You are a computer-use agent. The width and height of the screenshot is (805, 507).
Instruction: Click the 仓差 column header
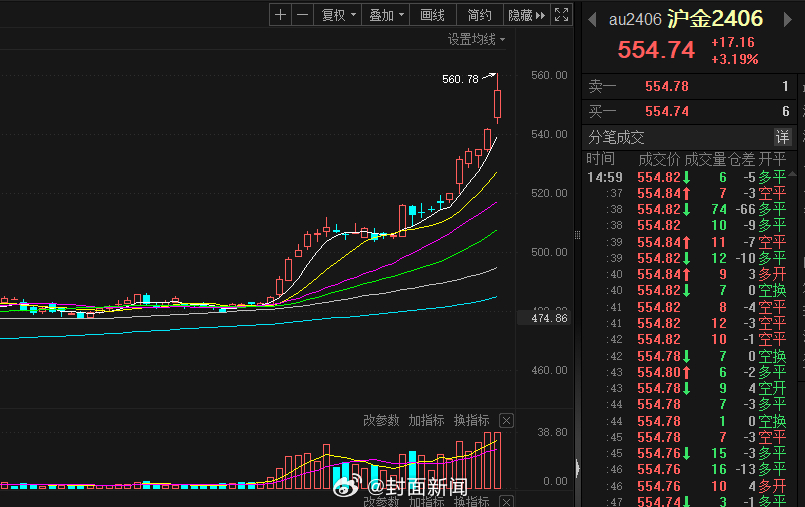[x=741, y=159]
